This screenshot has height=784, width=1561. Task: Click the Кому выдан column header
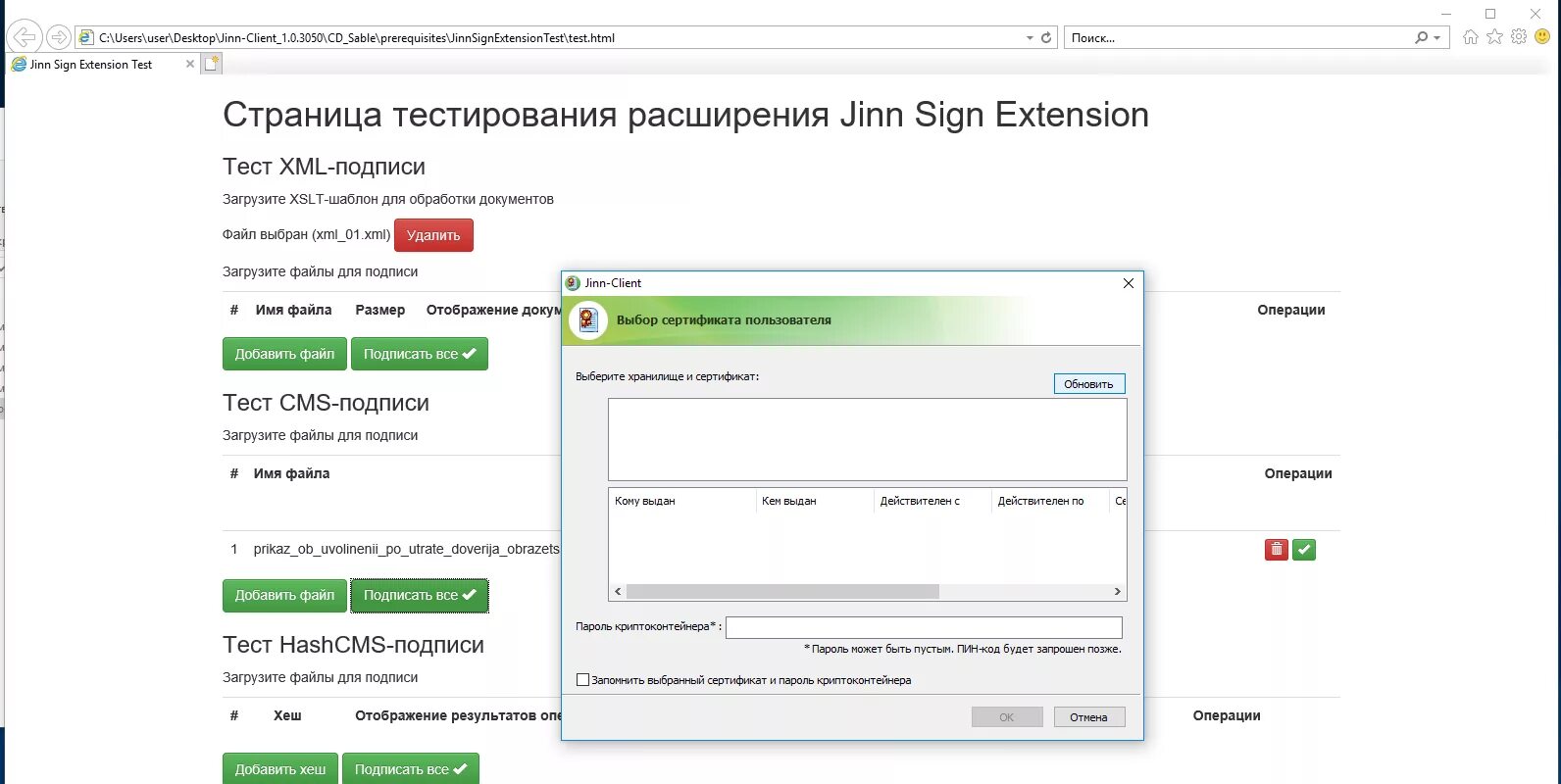coord(682,501)
